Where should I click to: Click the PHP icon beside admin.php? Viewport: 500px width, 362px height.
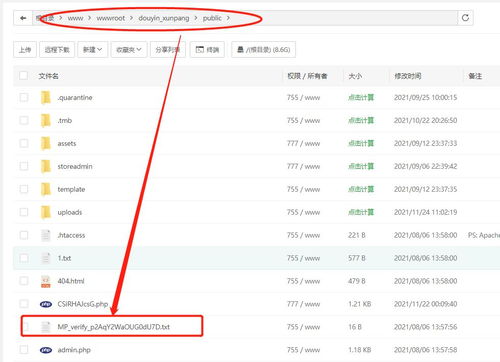[x=46, y=350]
